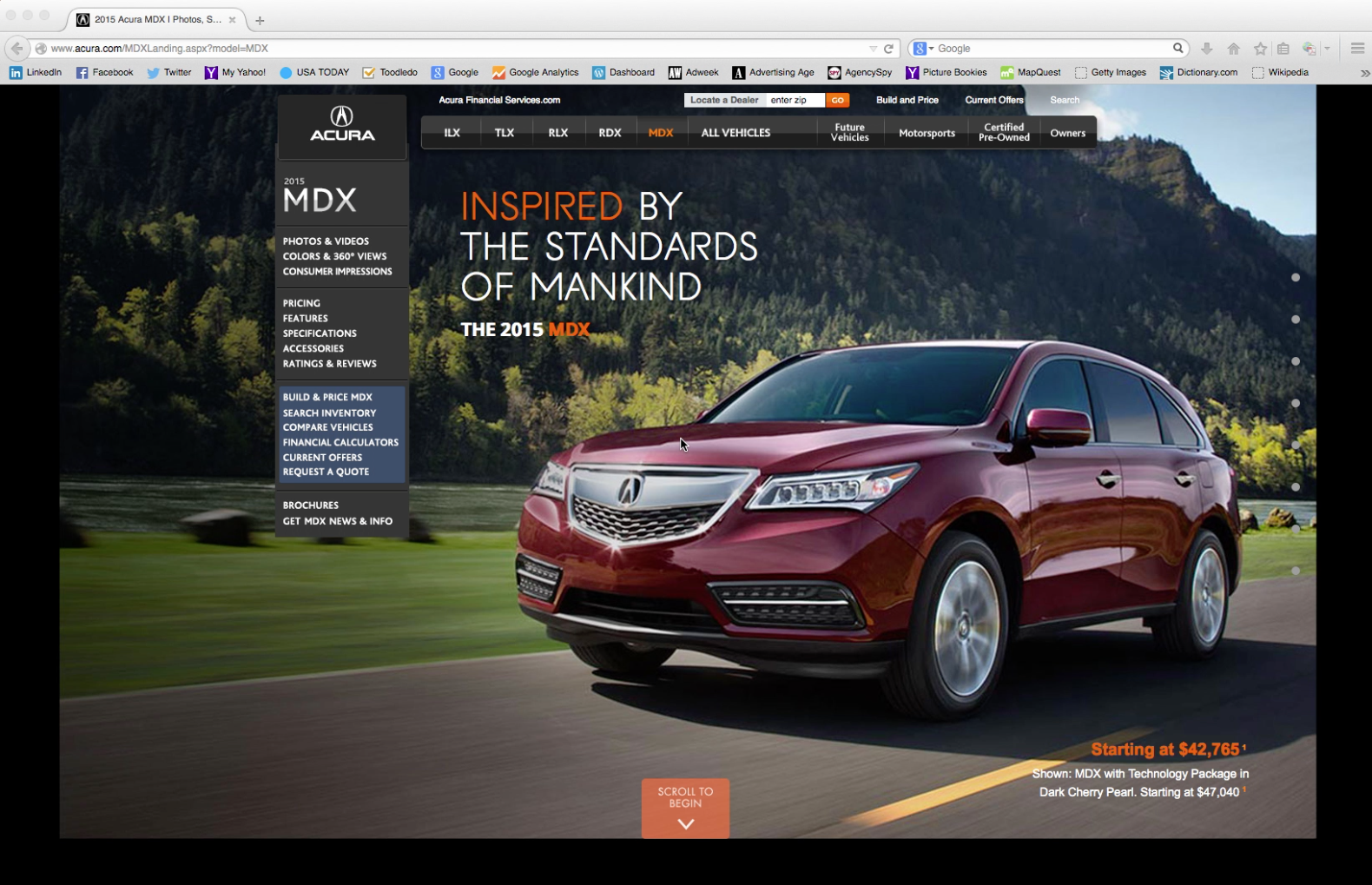1372x885 pixels.
Task: Reload the page with the refresh icon
Action: click(x=888, y=49)
